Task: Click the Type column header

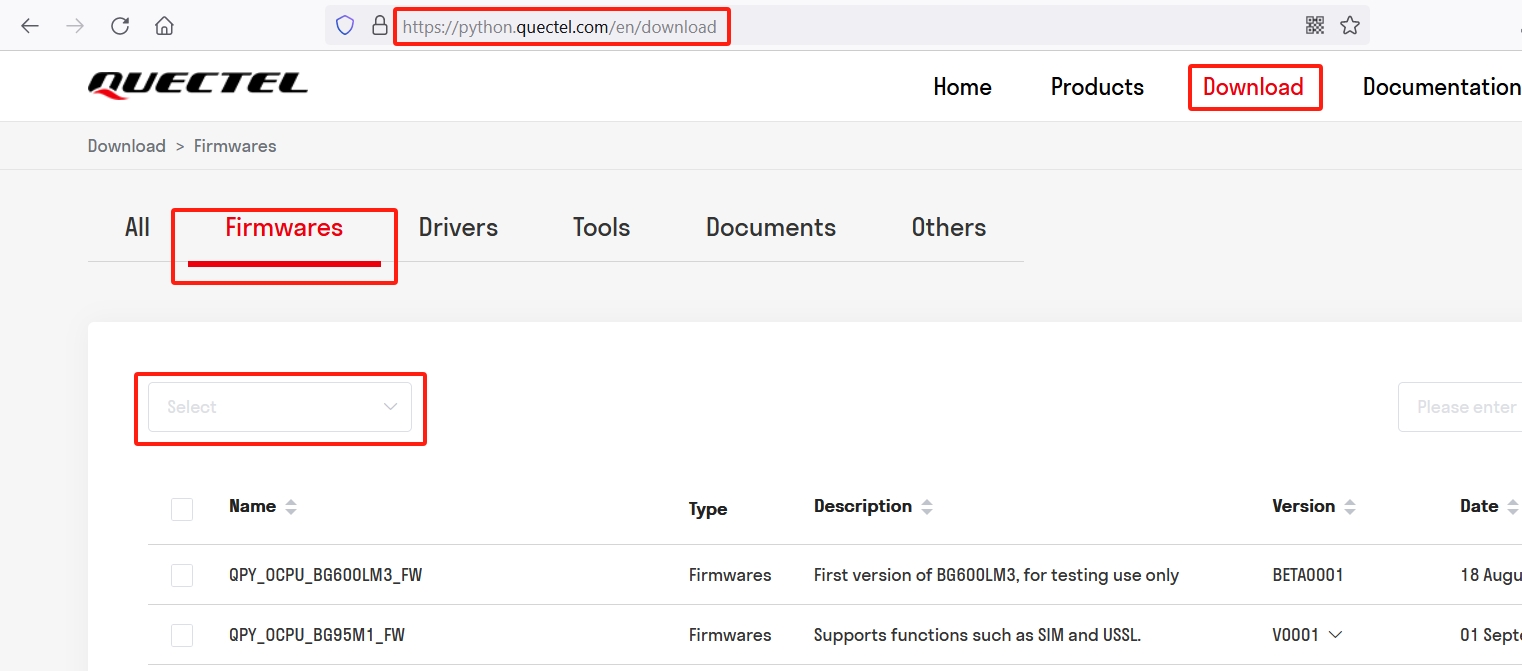Action: point(708,509)
